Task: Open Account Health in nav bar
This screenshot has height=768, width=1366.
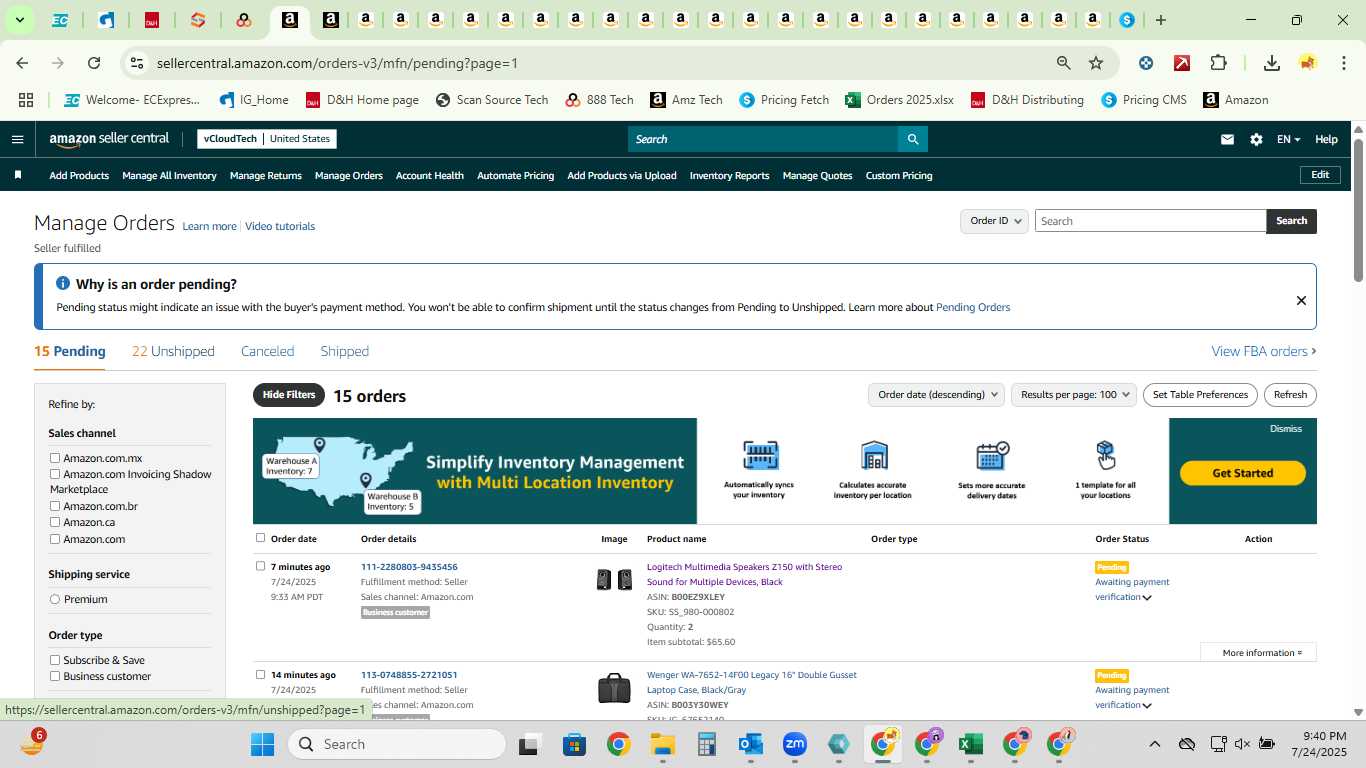Action: click(430, 175)
